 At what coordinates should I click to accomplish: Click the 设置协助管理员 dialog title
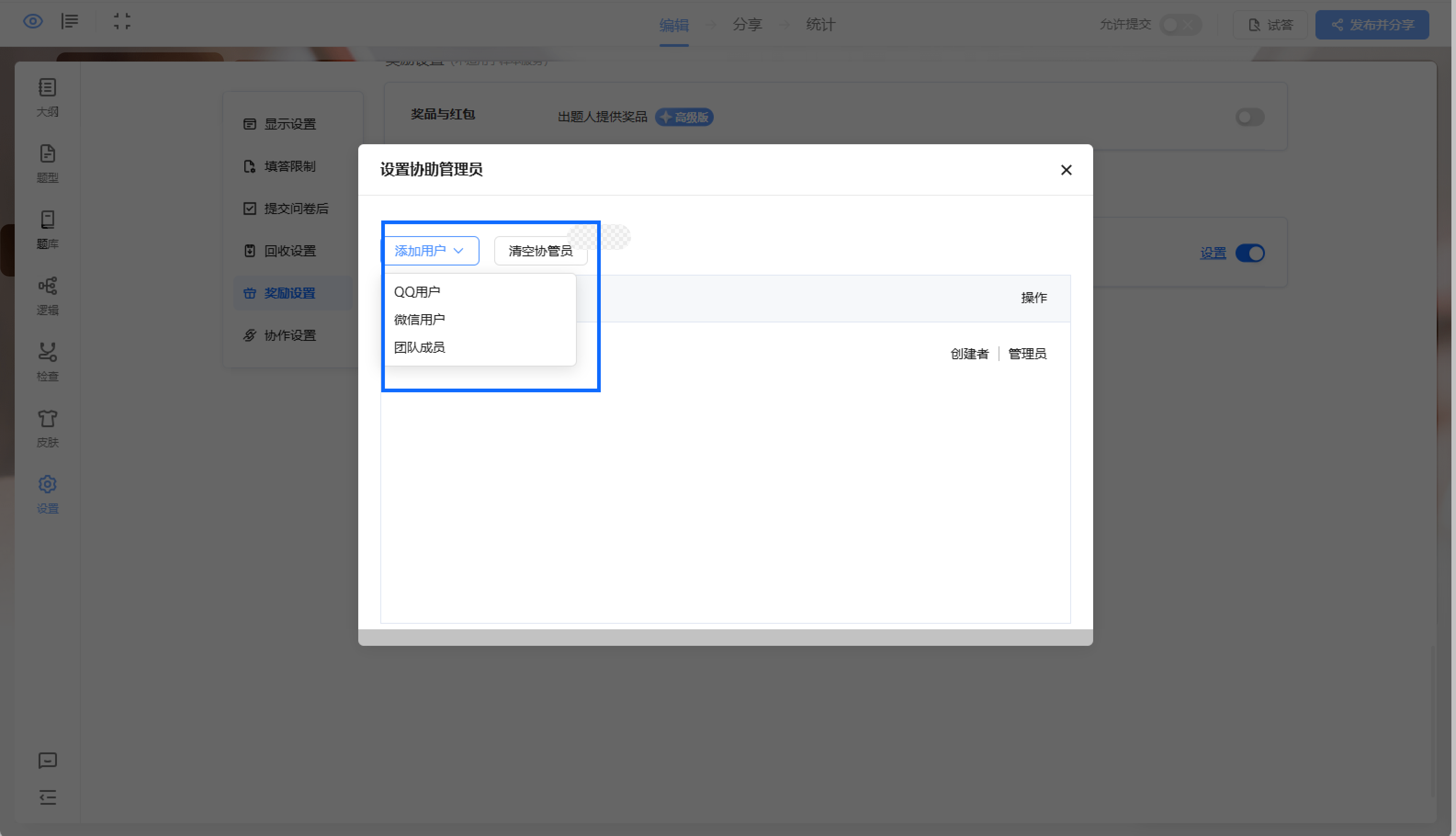click(431, 169)
